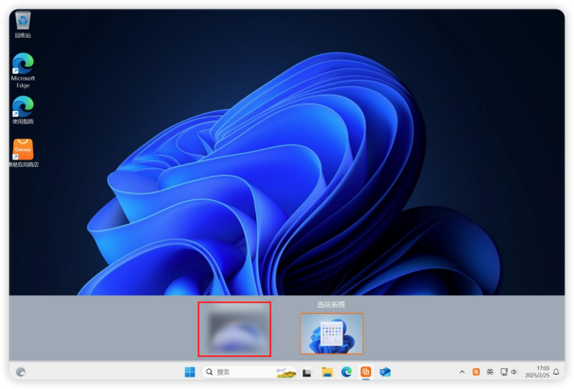574x389 pixels.
Task: Select the blurred desktop thumbnail in switcher
Action: 234,329
